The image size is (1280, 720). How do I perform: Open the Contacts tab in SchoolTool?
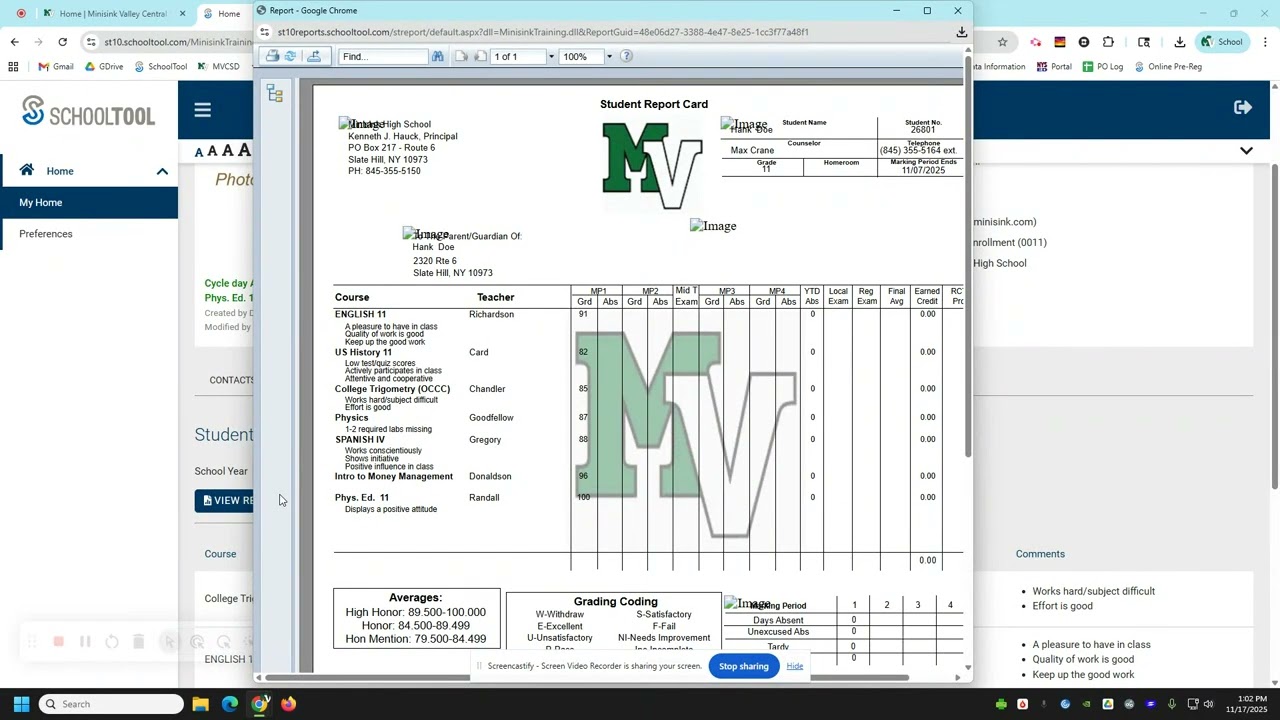[231, 380]
